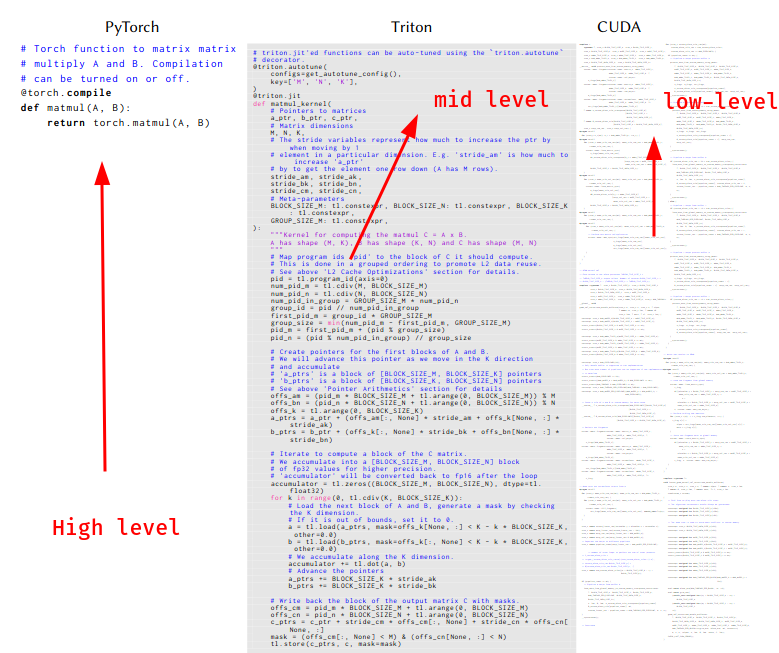
Task: Click comment '# Torch function to matrix matrix'
Action: coord(128,49)
